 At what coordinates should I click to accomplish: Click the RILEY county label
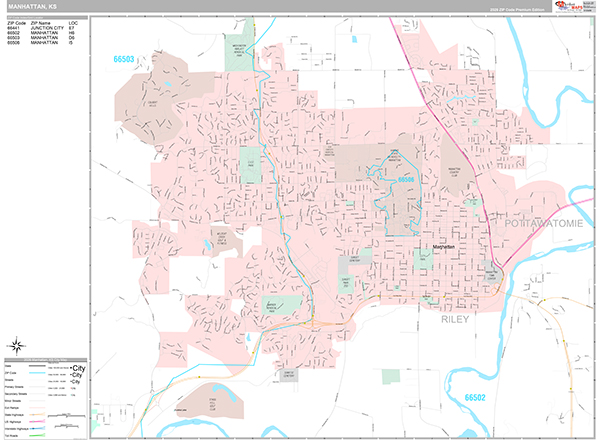(455, 319)
